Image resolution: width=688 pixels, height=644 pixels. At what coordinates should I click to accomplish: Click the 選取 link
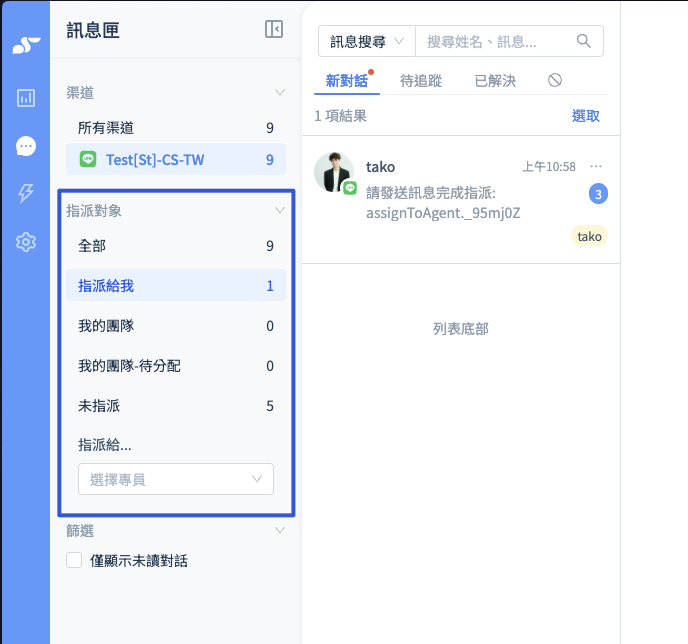(x=586, y=116)
